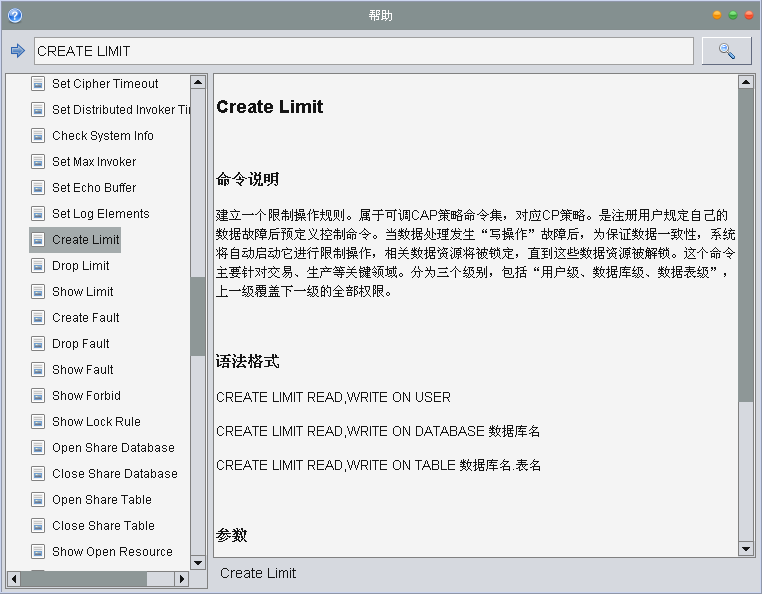The image size is (762, 594).
Task: Click the CREATE LIMIT READ,WRITE ON USER line
Action: click(333, 397)
